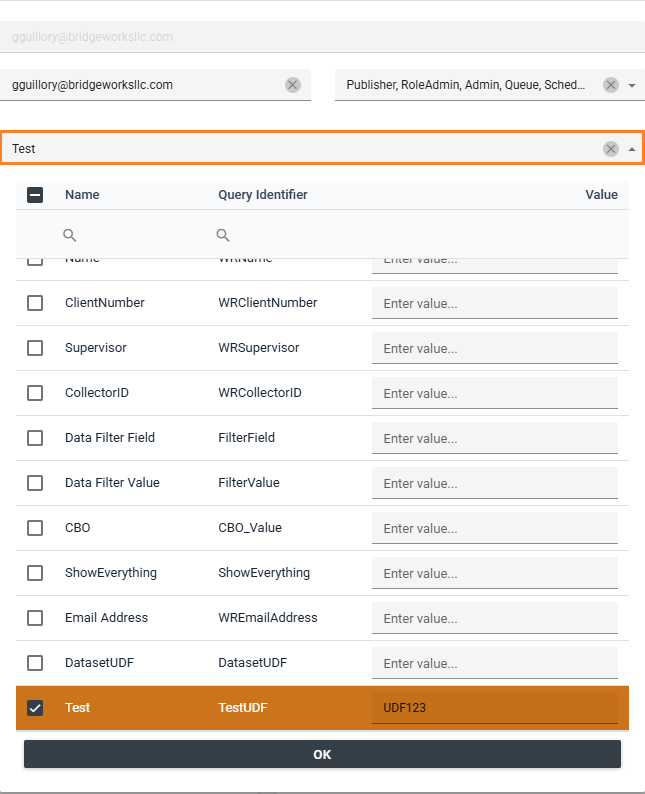Click the Data Filter Field name
Viewport: 645px width, 794px height.
tap(110, 438)
